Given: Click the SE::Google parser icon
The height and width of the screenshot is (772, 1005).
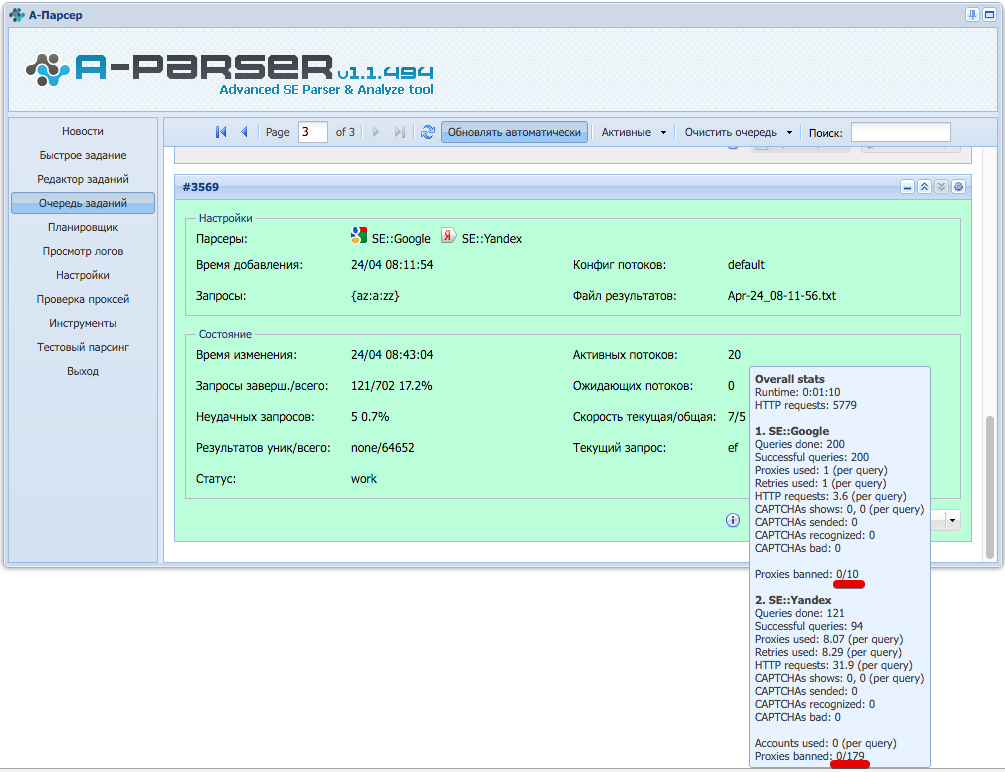Looking at the screenshot, I should pyautogui.click(x=359, y=235).
